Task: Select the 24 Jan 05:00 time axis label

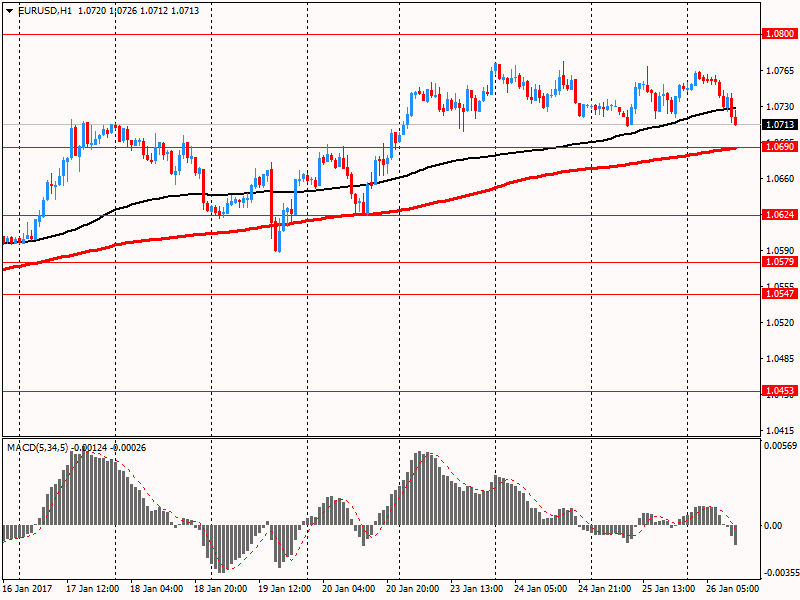Action: click(x=540, y=588)
